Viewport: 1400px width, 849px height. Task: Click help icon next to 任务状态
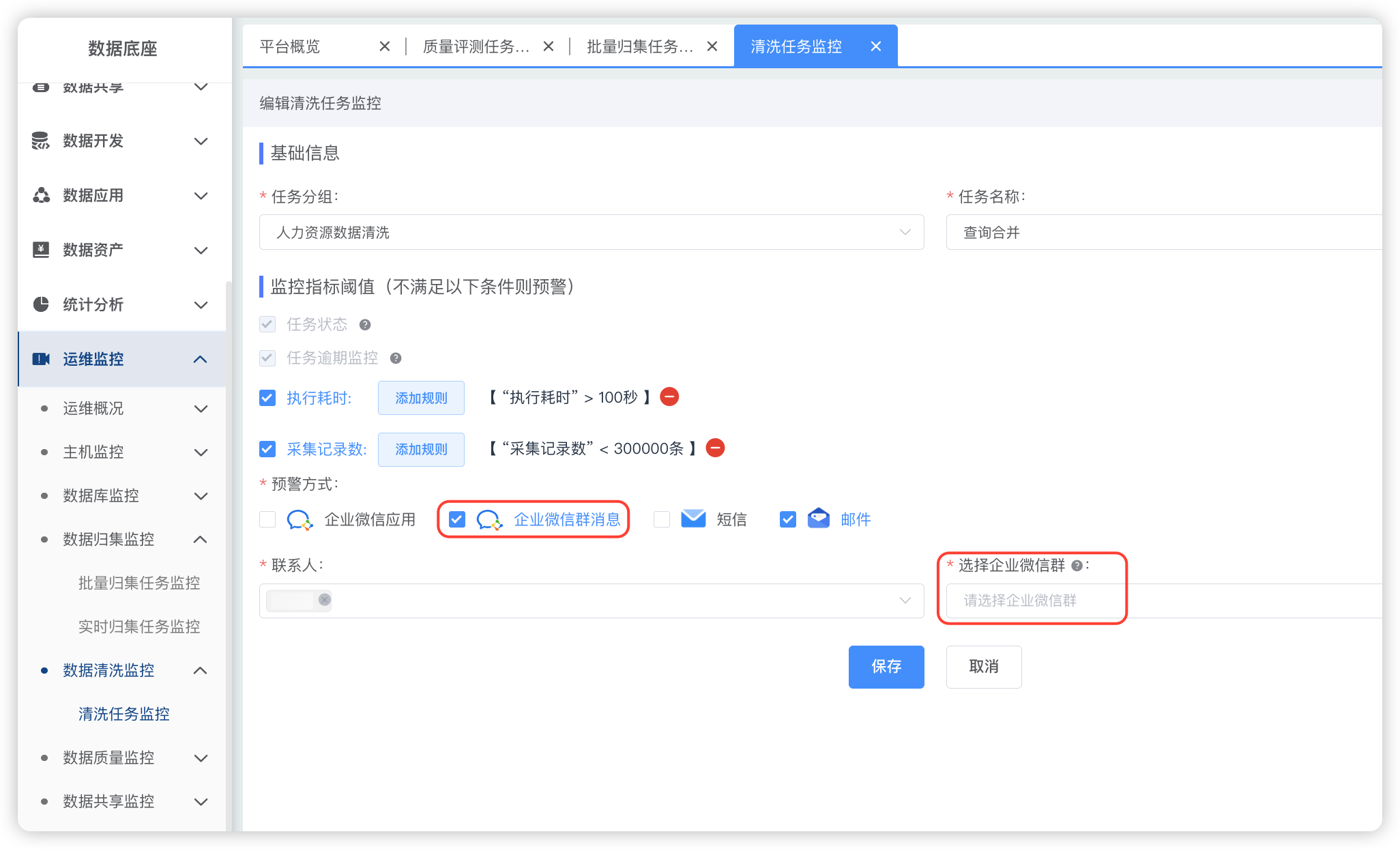pos(365,325)
